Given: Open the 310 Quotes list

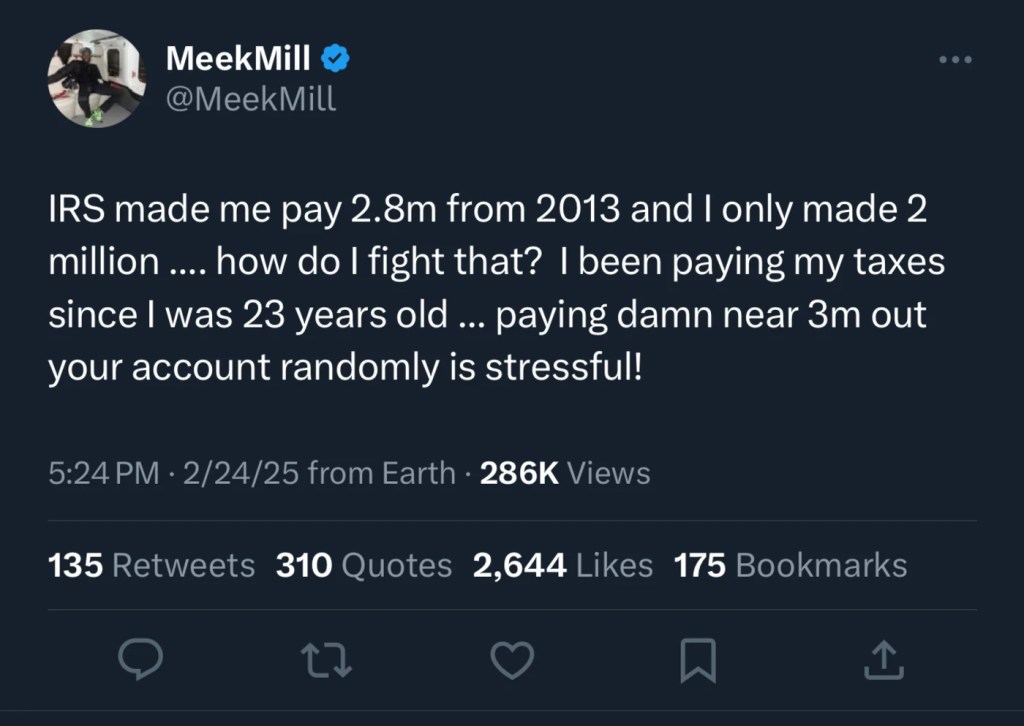Looking at the screenshot, I should coord(364,566).
